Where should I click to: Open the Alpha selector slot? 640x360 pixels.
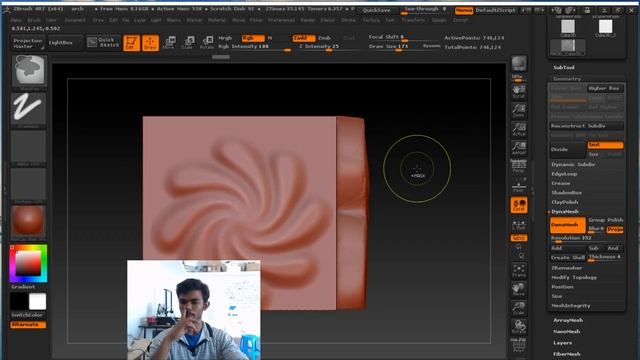(28, 147)
